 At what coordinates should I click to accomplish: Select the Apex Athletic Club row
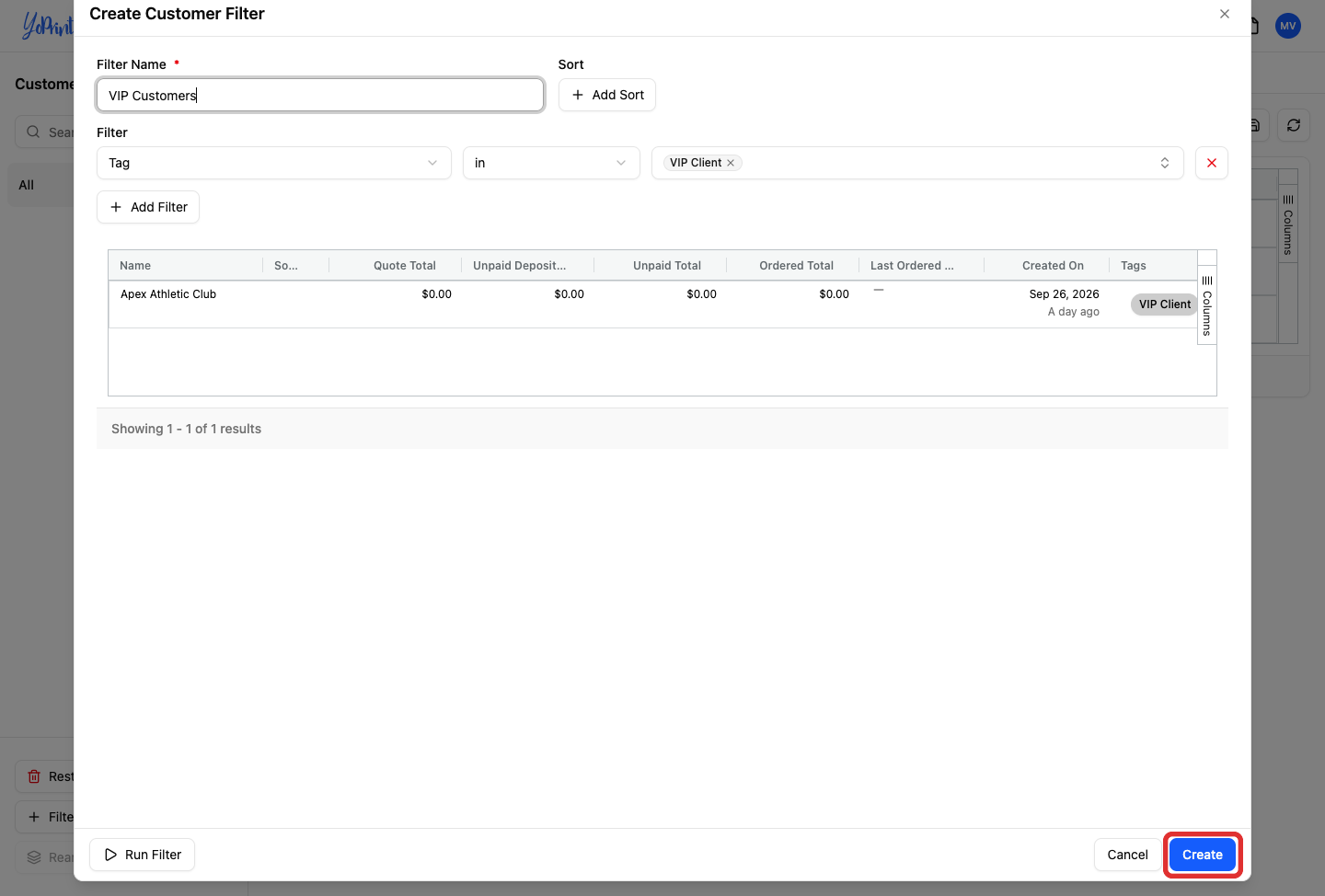653,304
